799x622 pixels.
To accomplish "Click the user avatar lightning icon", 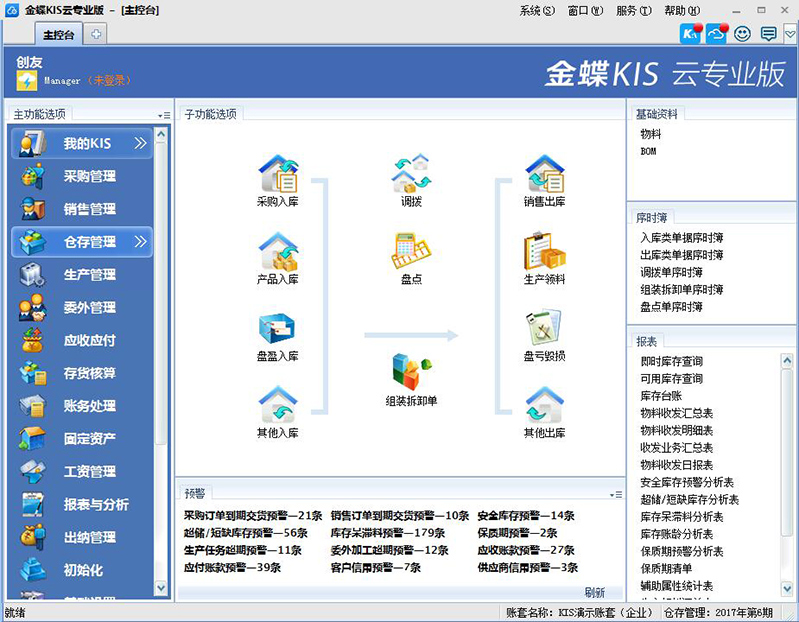I will coord(26,80).
